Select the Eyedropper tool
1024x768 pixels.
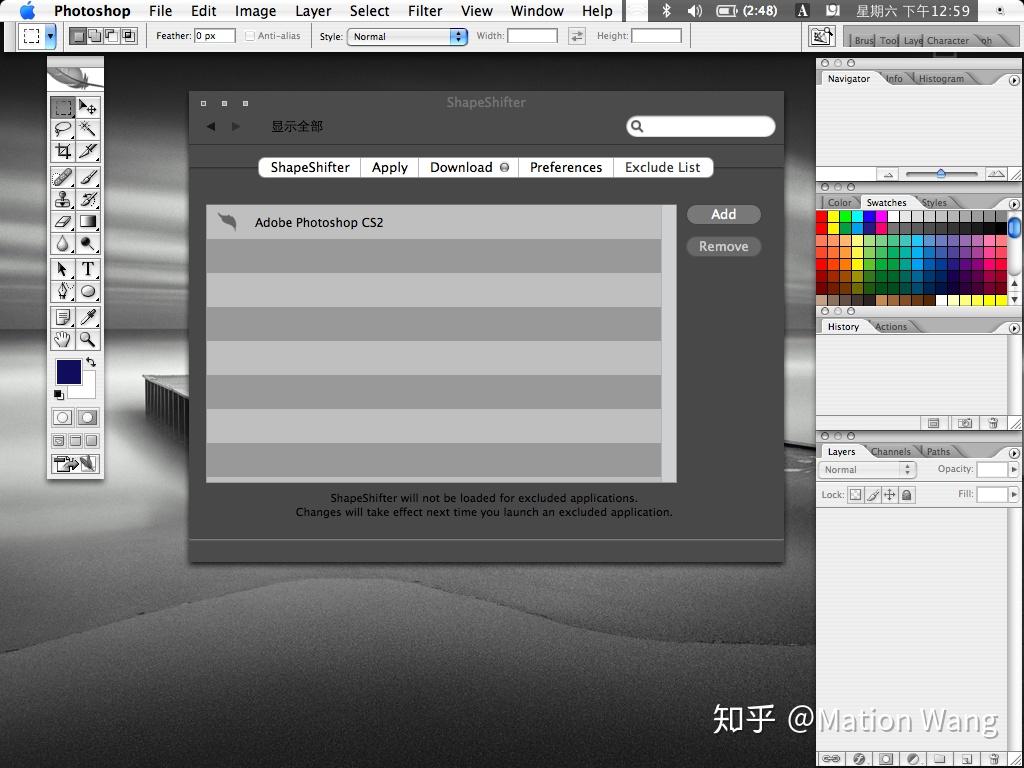click(88, 317)
